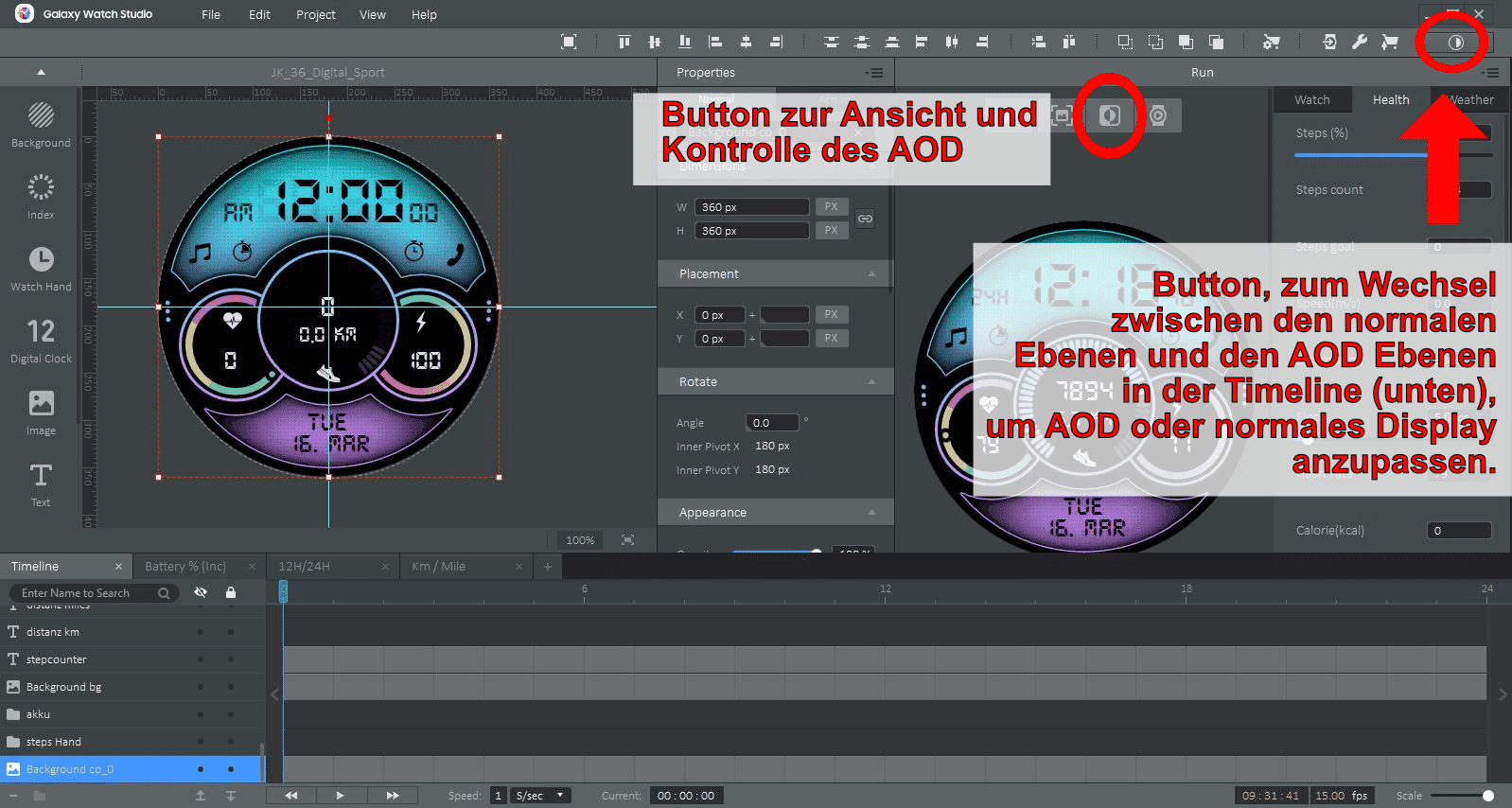Add a Background component from the sidebar
Viewport: 1512px width, 808px height.
41,126
